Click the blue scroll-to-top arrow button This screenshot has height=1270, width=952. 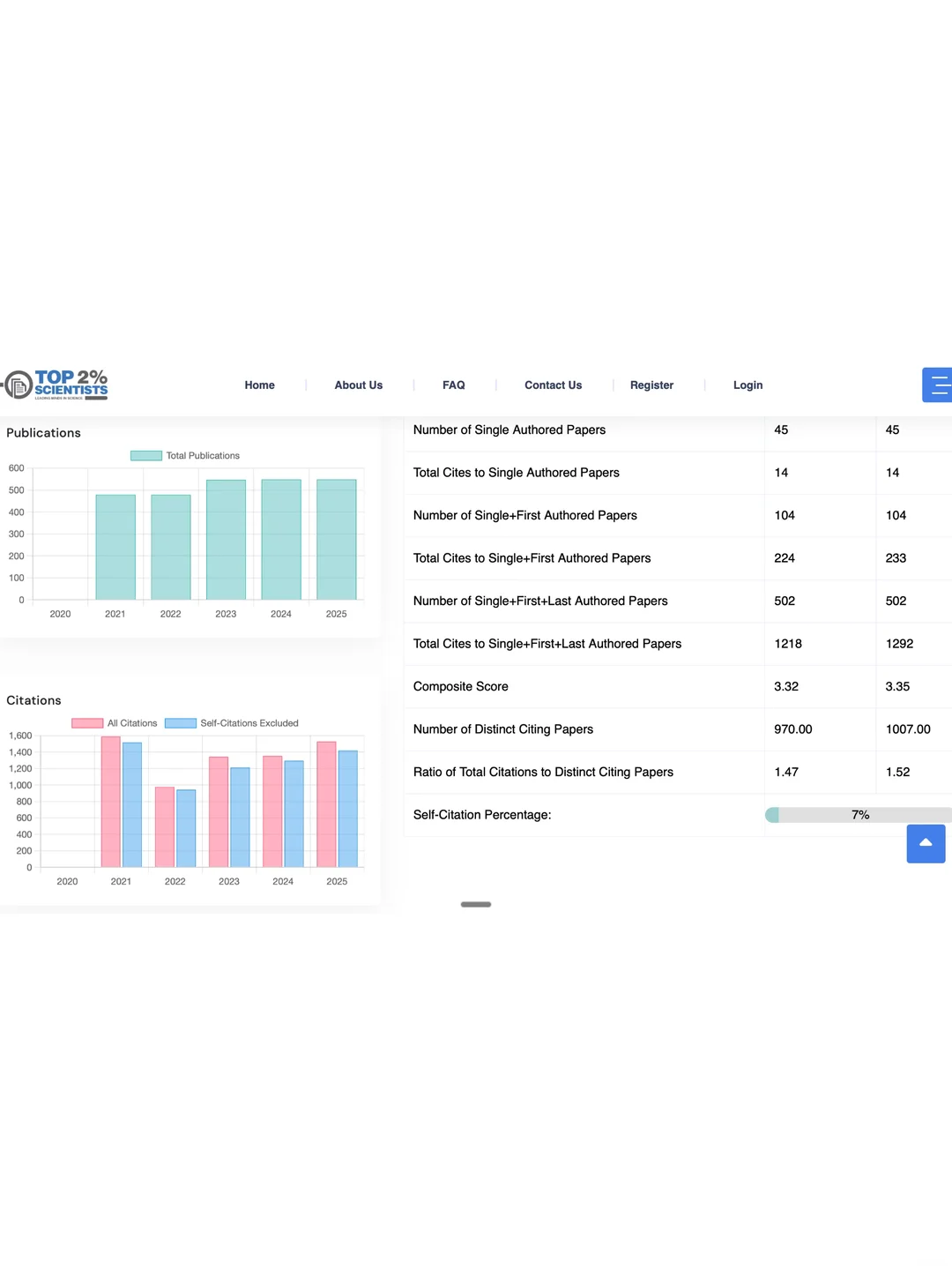[926, 844]
